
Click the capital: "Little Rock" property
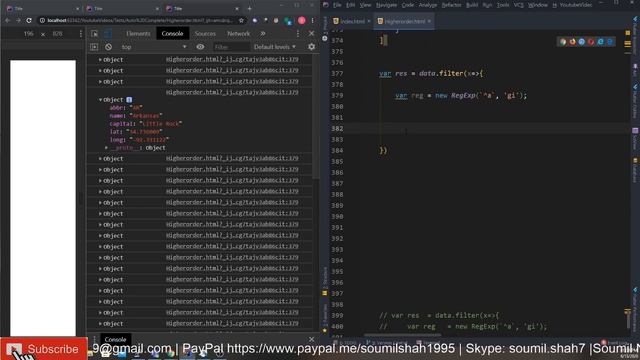coord(146,124)
